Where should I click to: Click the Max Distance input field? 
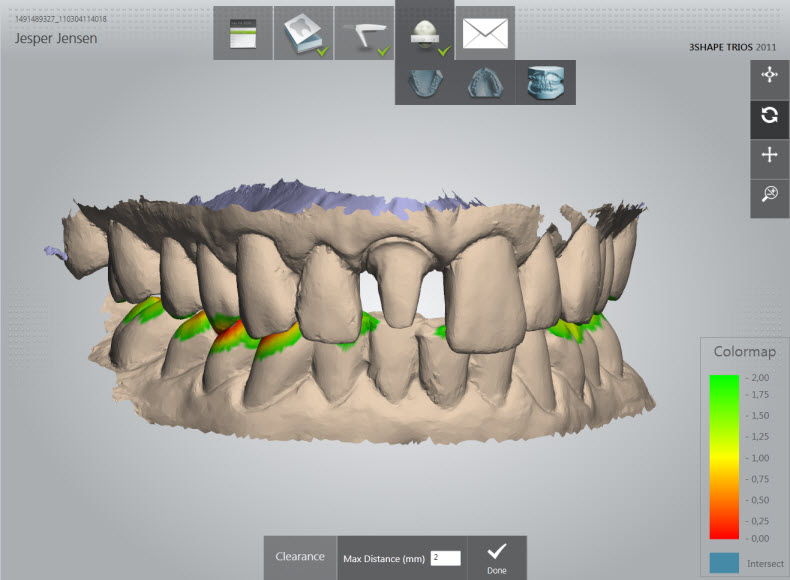[445, 558]
